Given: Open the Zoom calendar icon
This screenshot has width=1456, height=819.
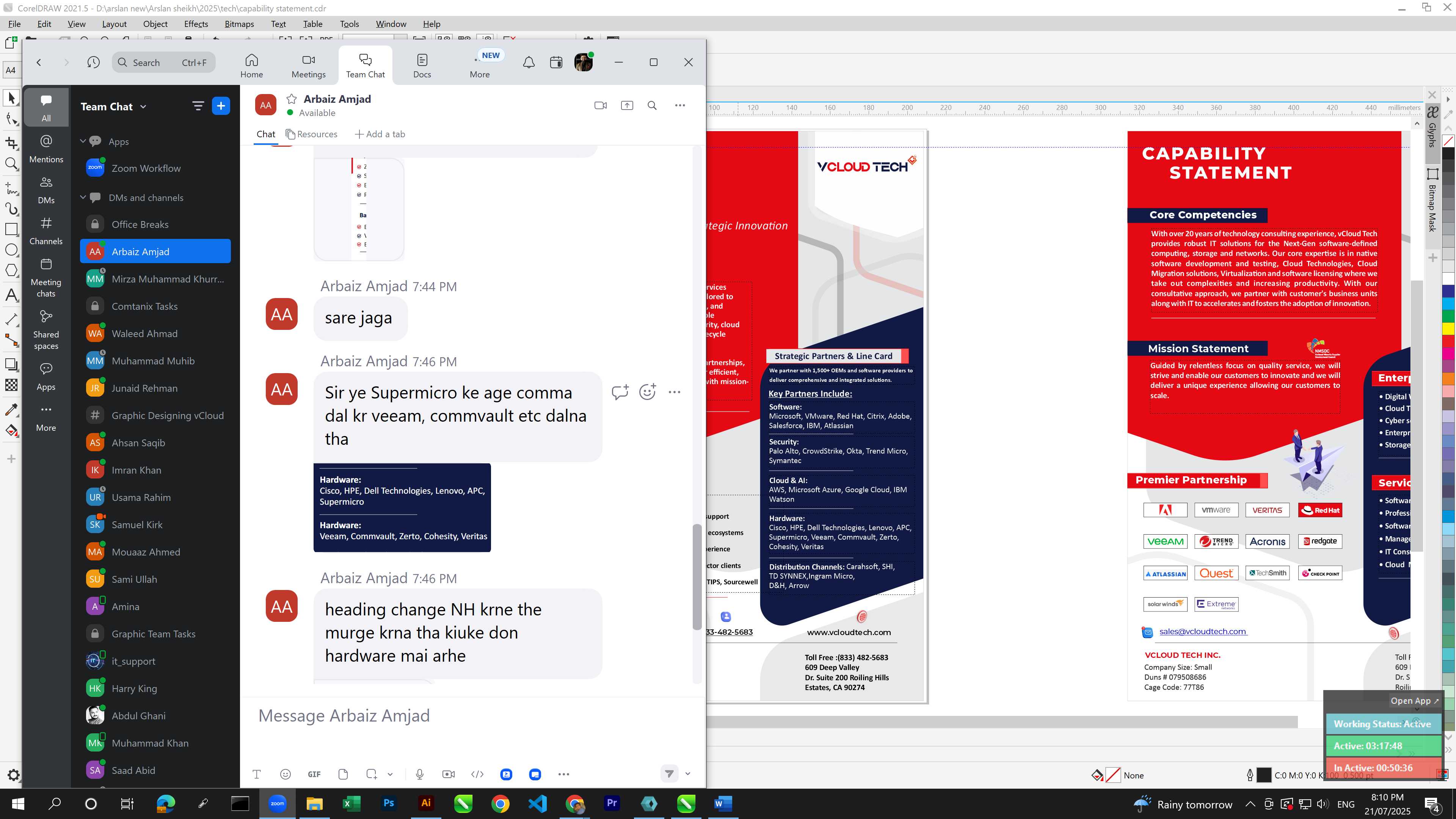Looking at the screenshot, I should click(556, 62).
